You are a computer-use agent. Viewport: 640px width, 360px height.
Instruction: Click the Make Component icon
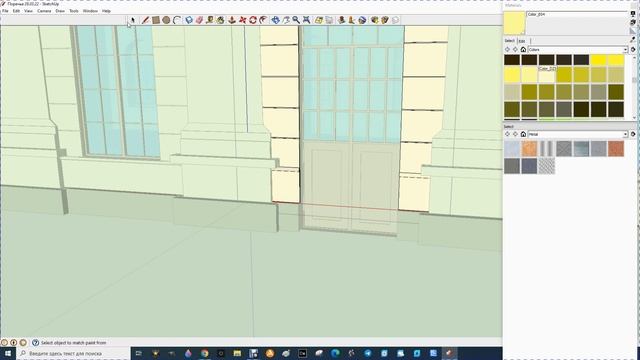(189, 20)
